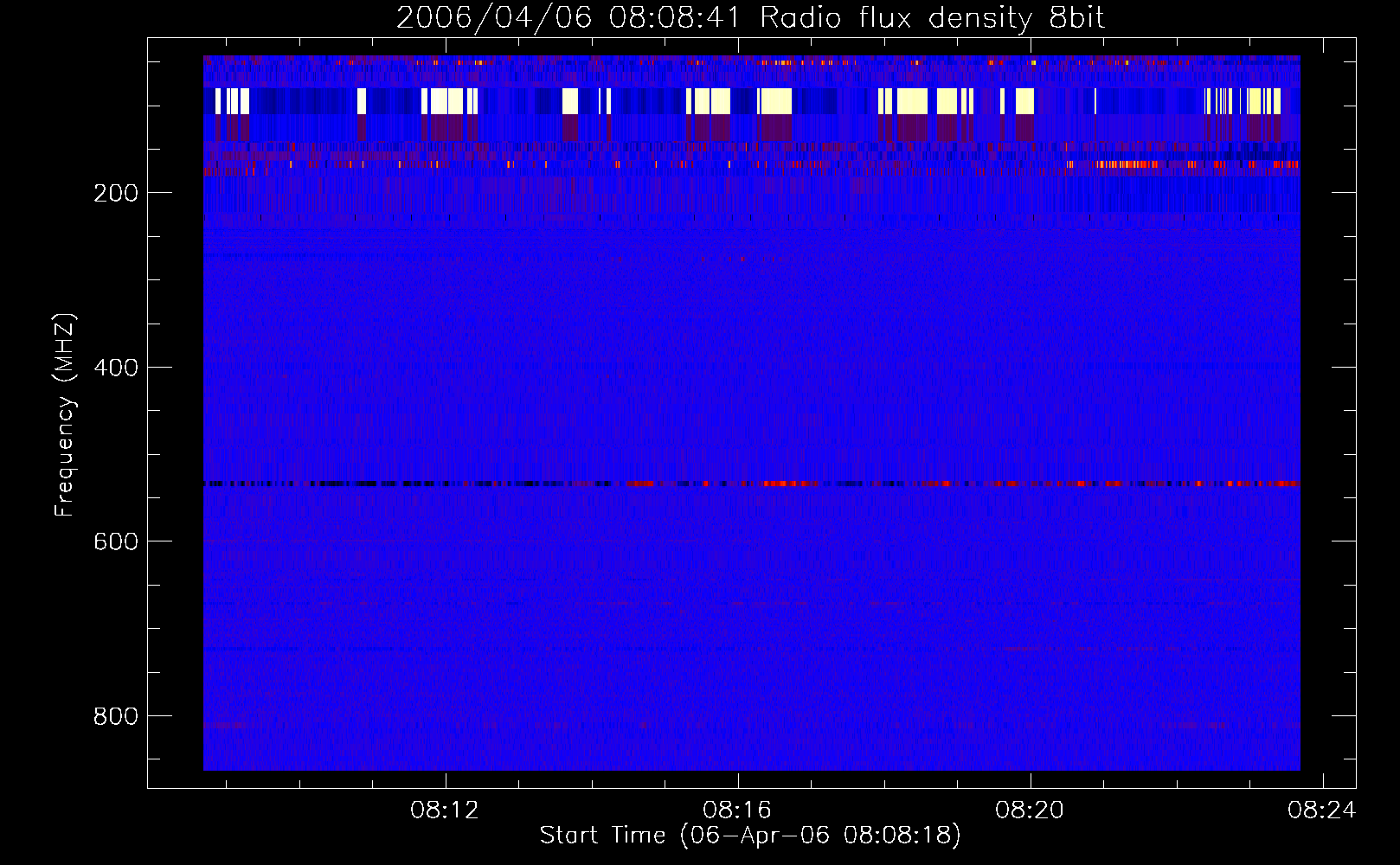The image size is (1400, 865).
Task: Click the 600 frequency tick label
Action: click(116, 541)
